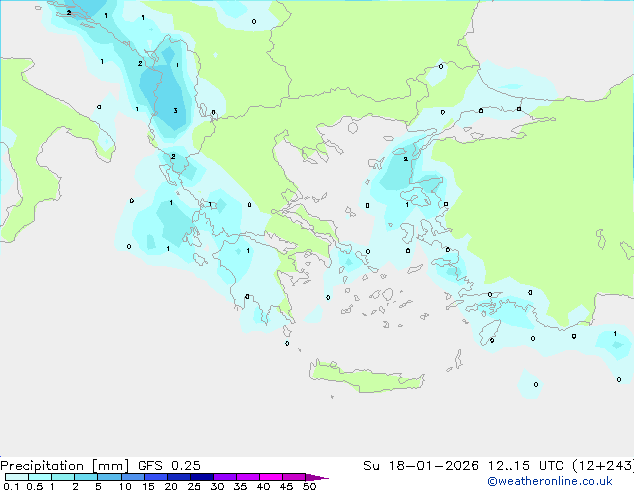
Task: Click the 0.5–1 mm legend color swatch
Action: point(40,477)
